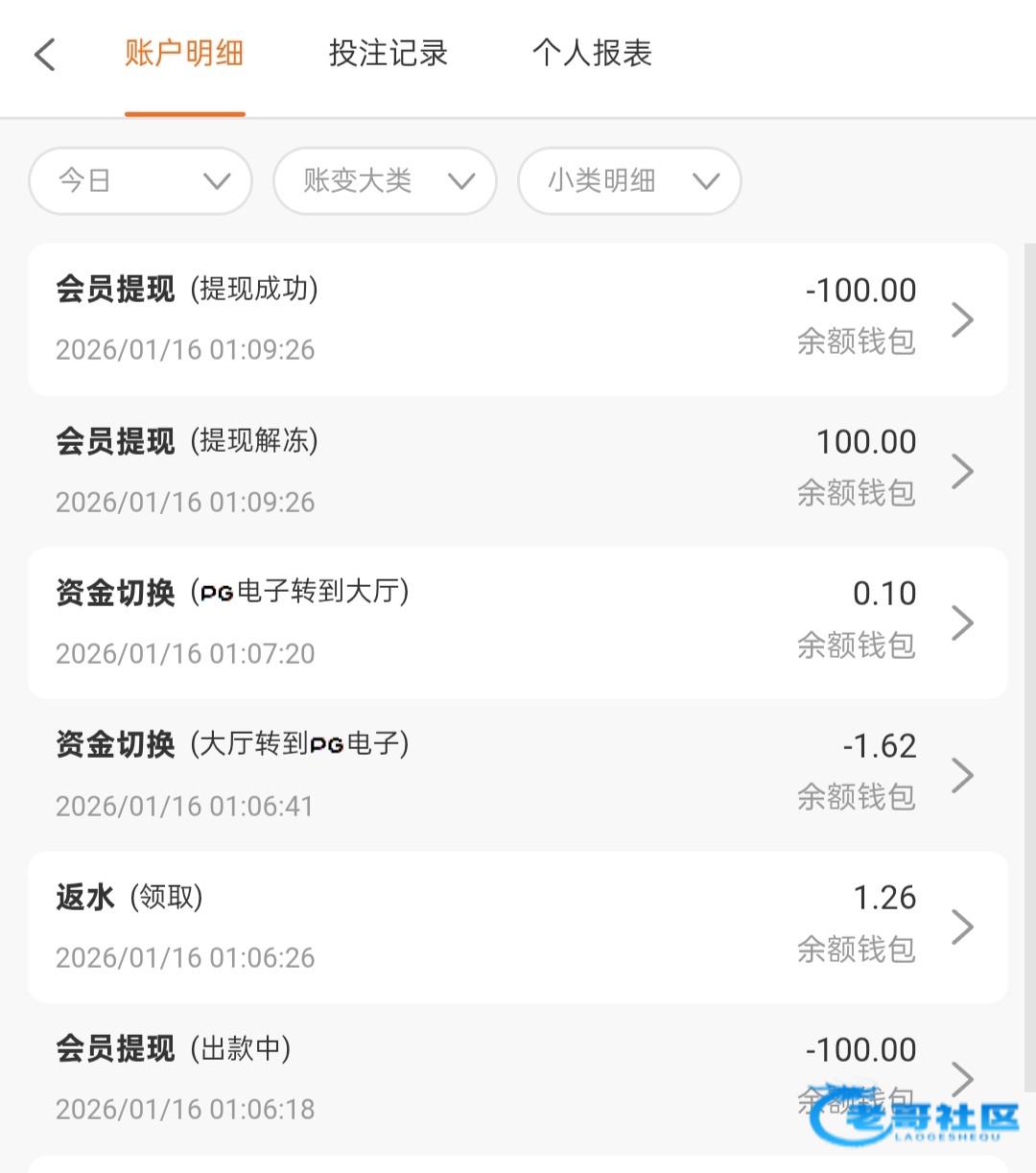Image resolution: width=1036 pixels, height=1173 pixels.
Task: Open details arrow for 提现解冻 entry
Action: click(x=962, y=471)
